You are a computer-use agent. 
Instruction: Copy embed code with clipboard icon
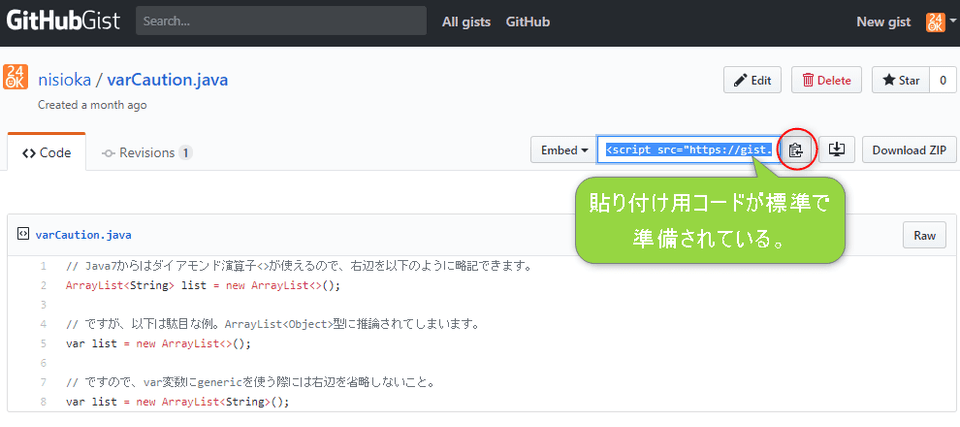796,150
